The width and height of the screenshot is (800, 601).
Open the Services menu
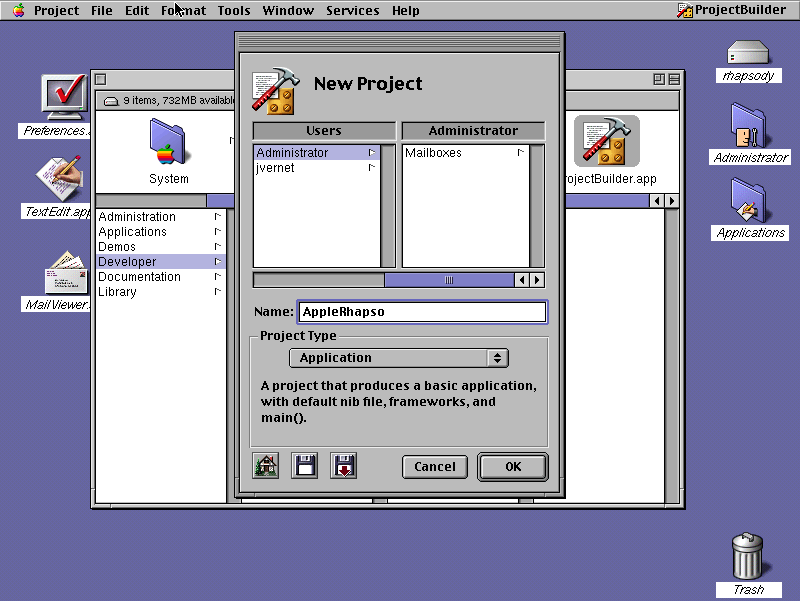coord(353,10)
